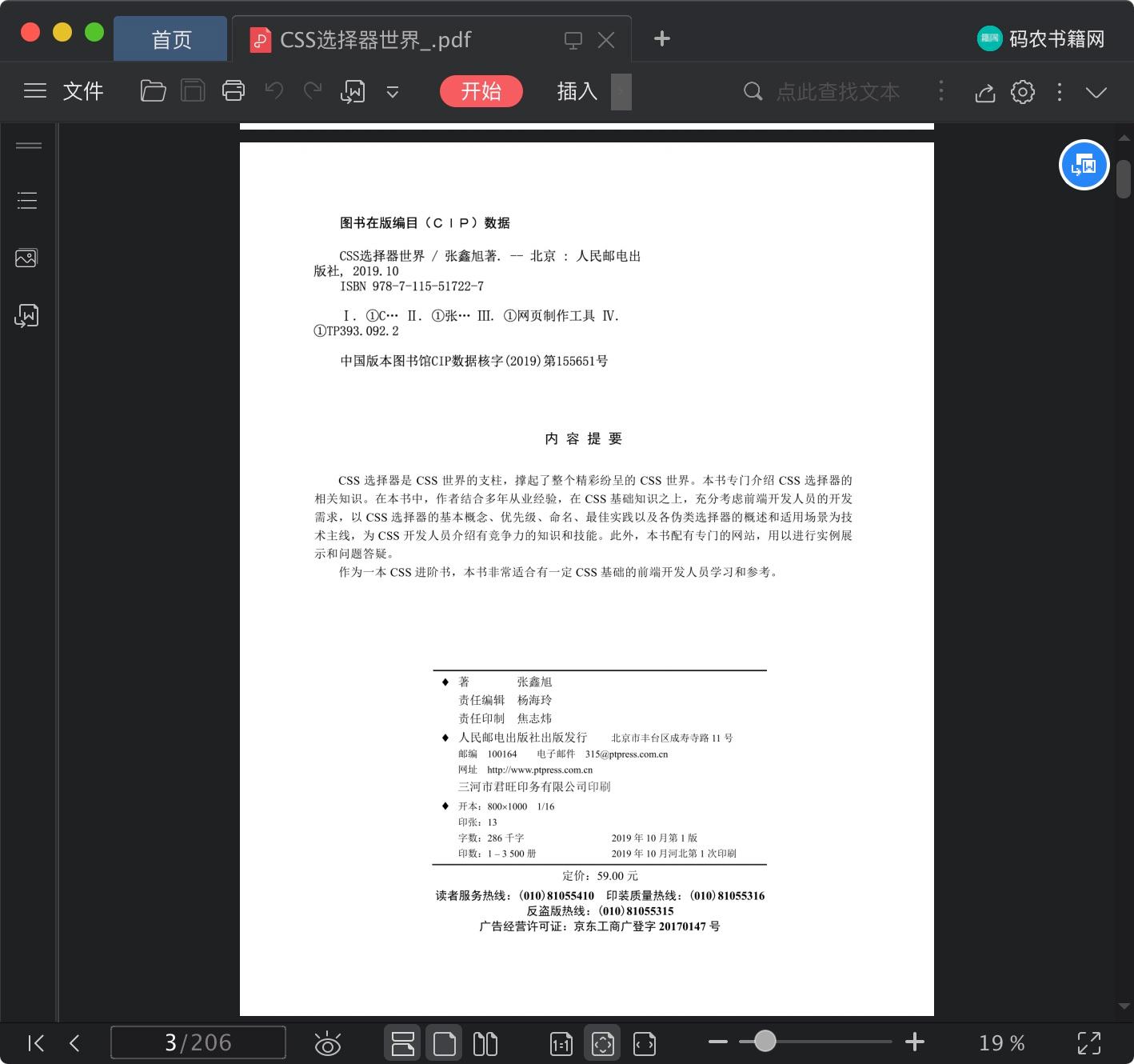The image size is (1134, 1064).
Task: Toggle continuous scrolling page layout
Action: pos(402,1042)
